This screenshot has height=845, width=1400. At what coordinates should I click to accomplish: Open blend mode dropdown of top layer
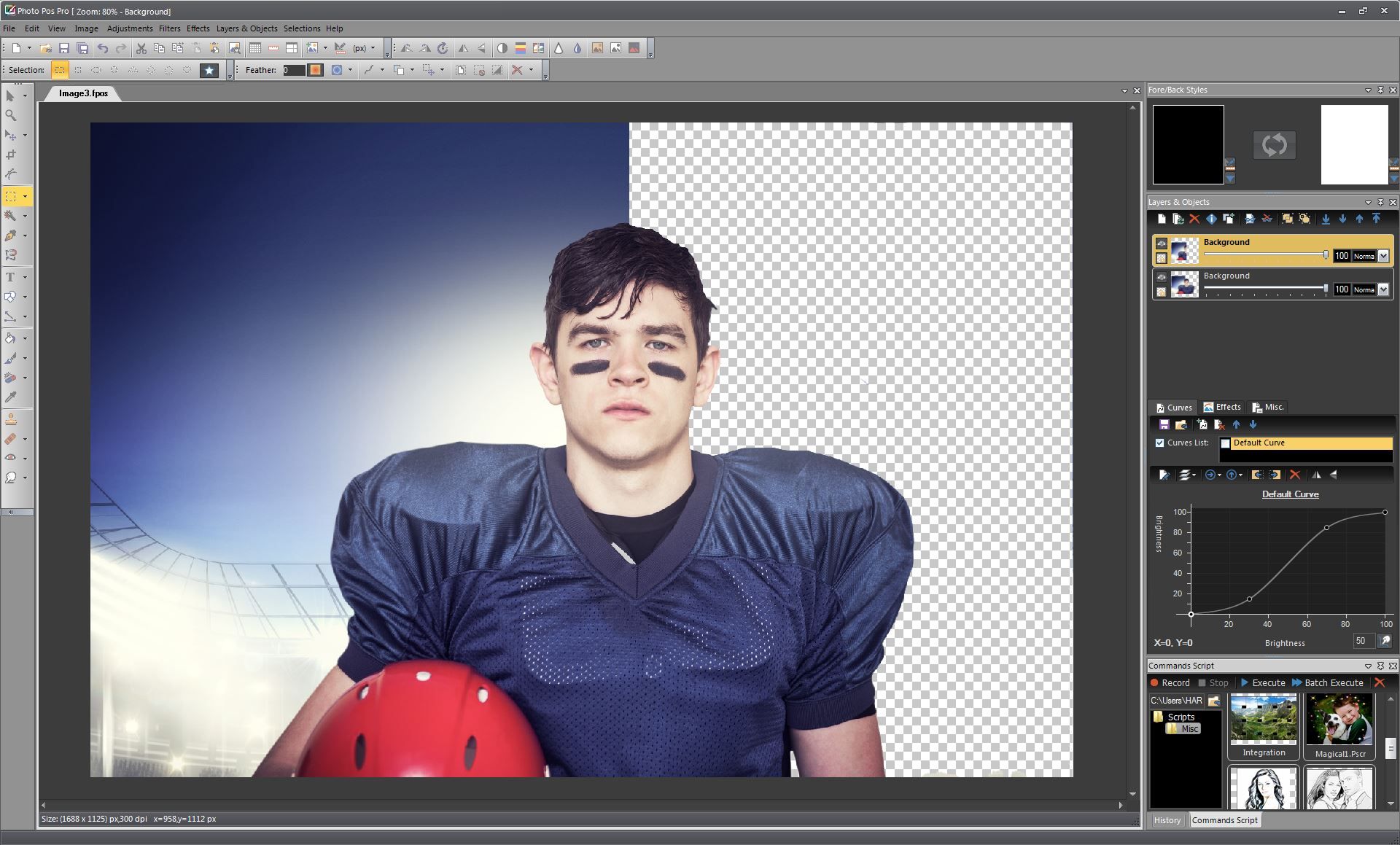point(1383,256)
